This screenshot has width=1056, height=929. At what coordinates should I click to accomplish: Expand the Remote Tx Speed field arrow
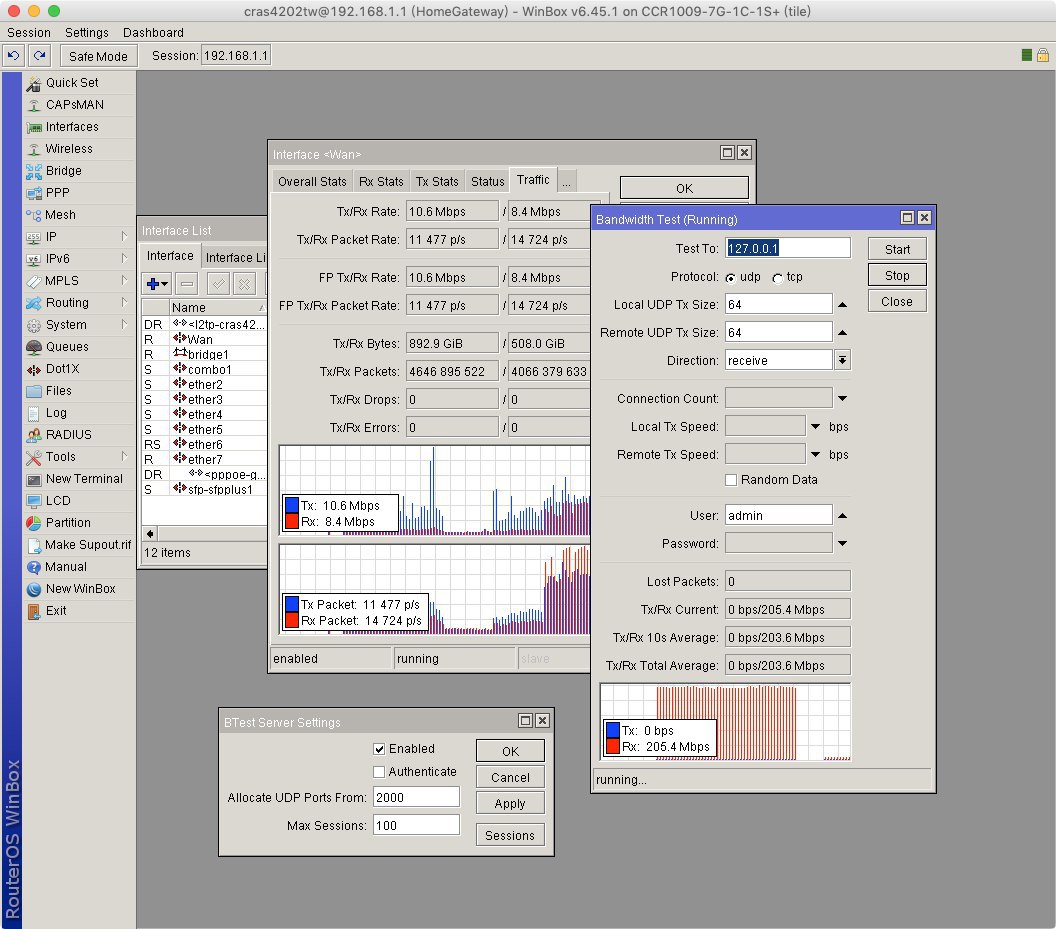point(816,455)
